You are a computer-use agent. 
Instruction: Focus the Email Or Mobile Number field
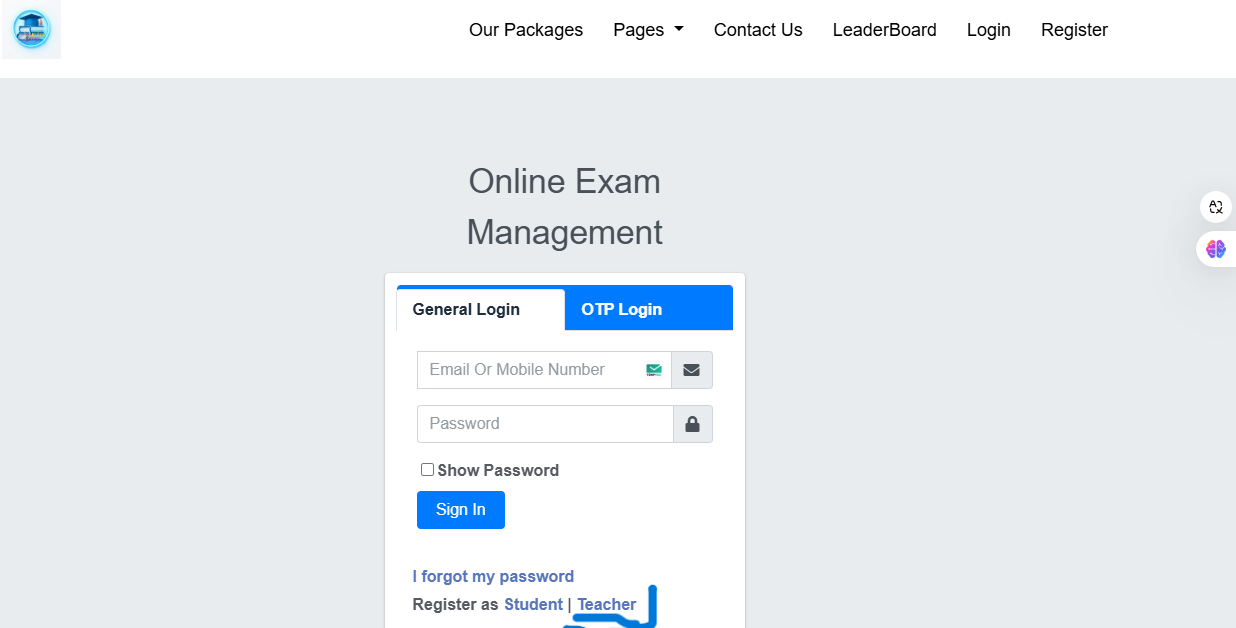pos(530,370)
